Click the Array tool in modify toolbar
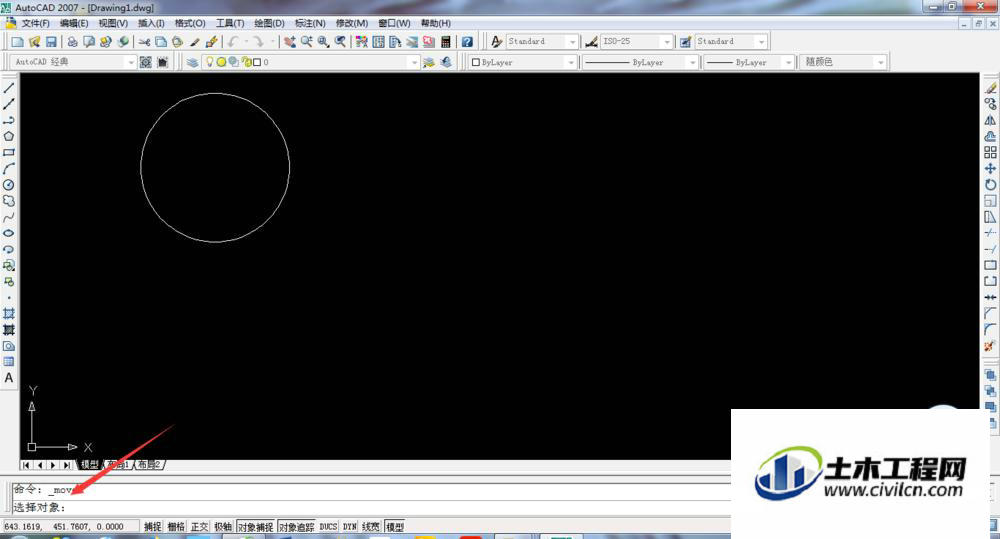The height and width of the screenshot is (539, 1000). click(990, 152)
